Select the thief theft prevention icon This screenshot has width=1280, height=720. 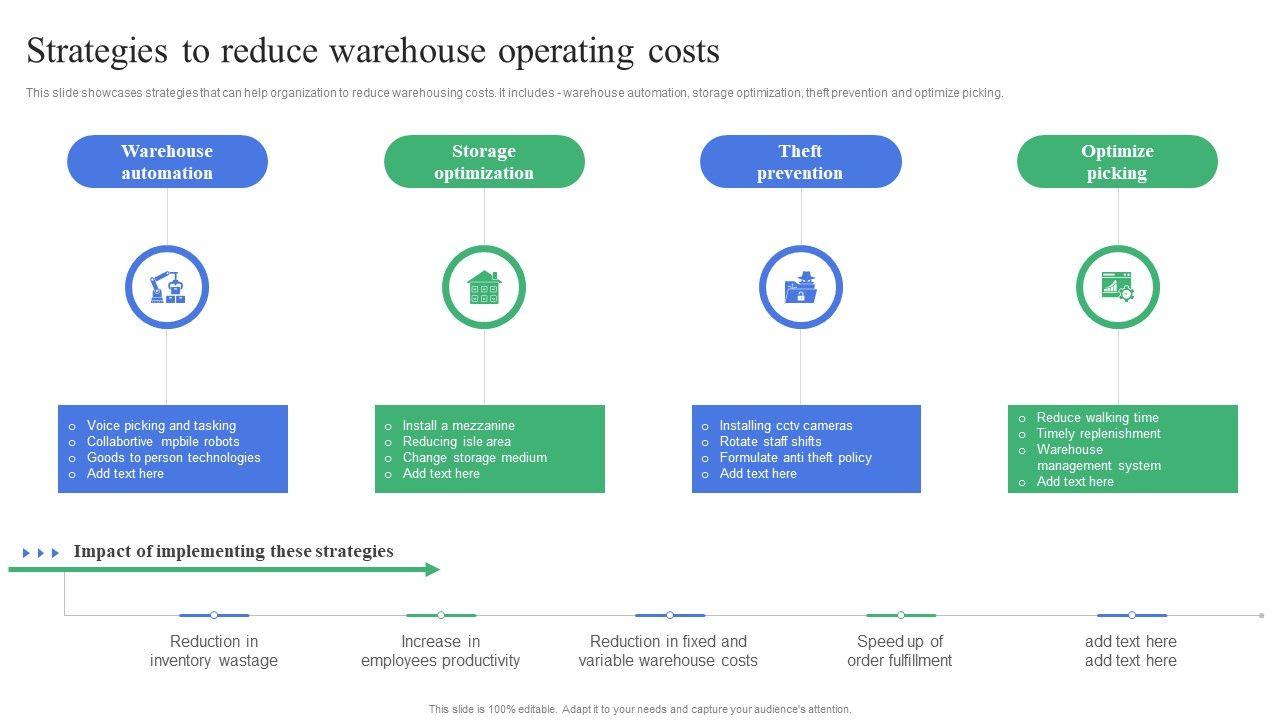(x=800, y=288)
